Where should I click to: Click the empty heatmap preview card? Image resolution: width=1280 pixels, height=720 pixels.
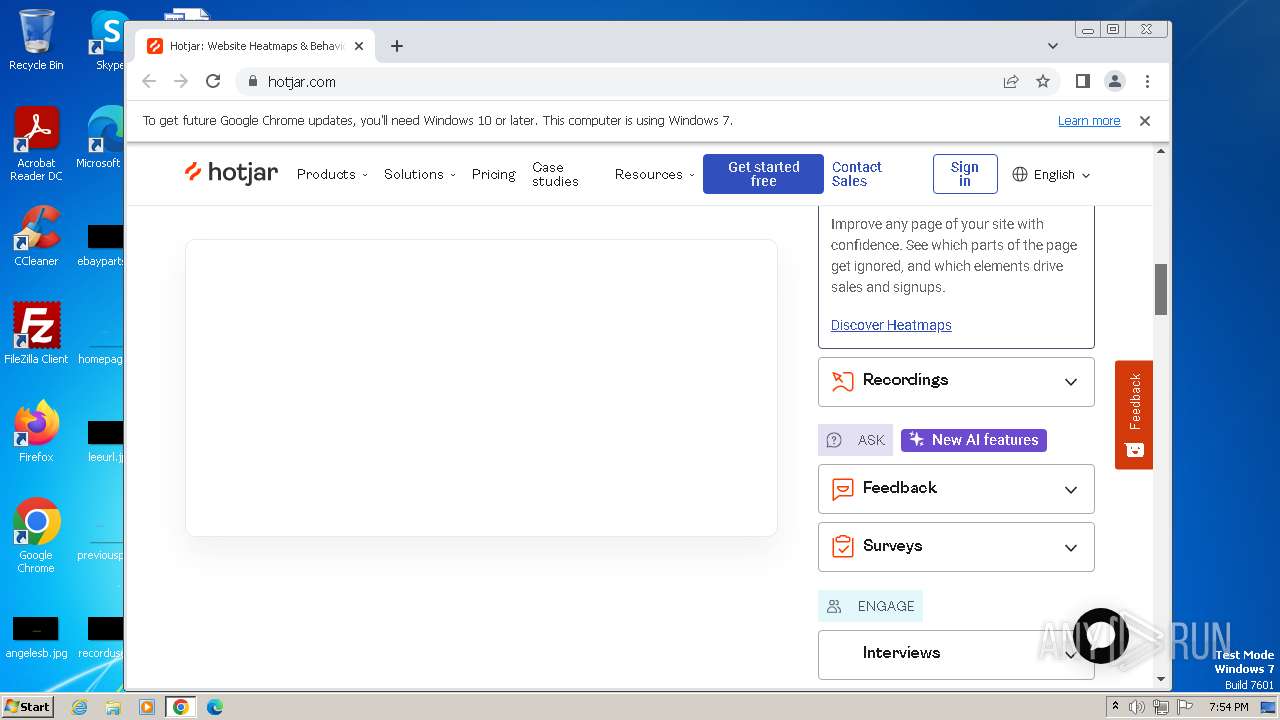[x=481, y=388]
